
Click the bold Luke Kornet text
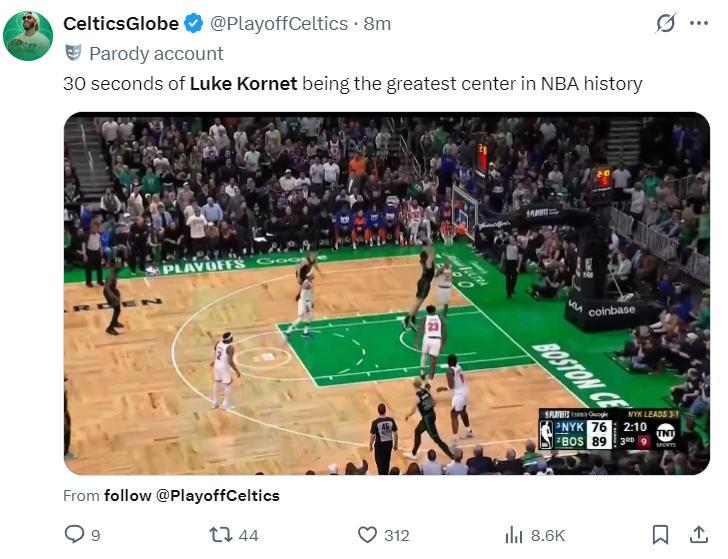point(243,83)
